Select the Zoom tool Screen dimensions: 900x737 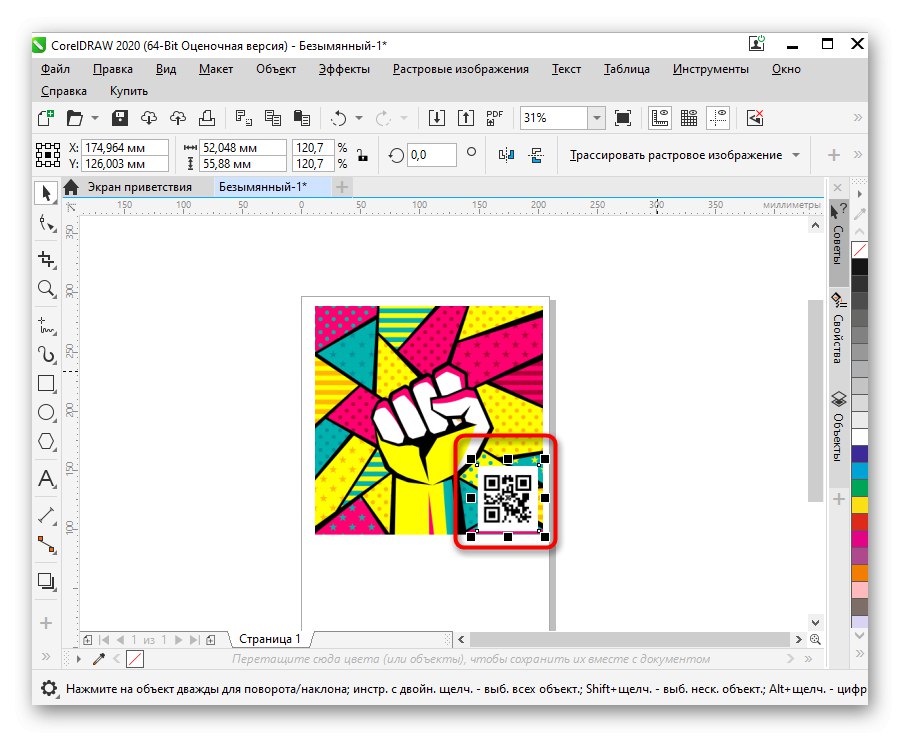45,290
